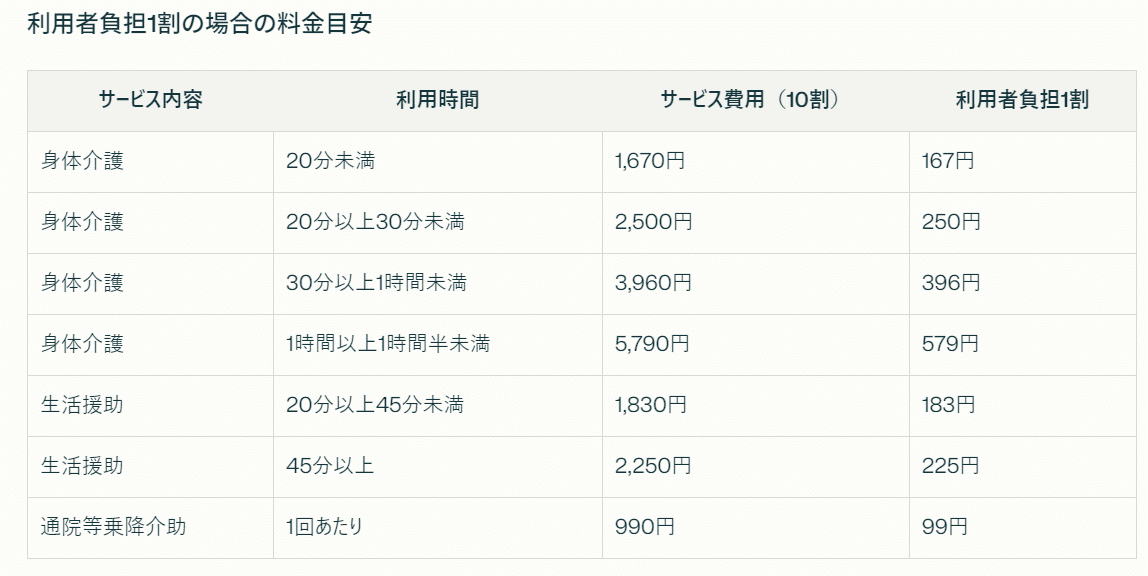Image resolution: width=1148 pixels, height=576 pixels.
Task: Select the 5,790円 cell
Action: [x=756, y=345]
